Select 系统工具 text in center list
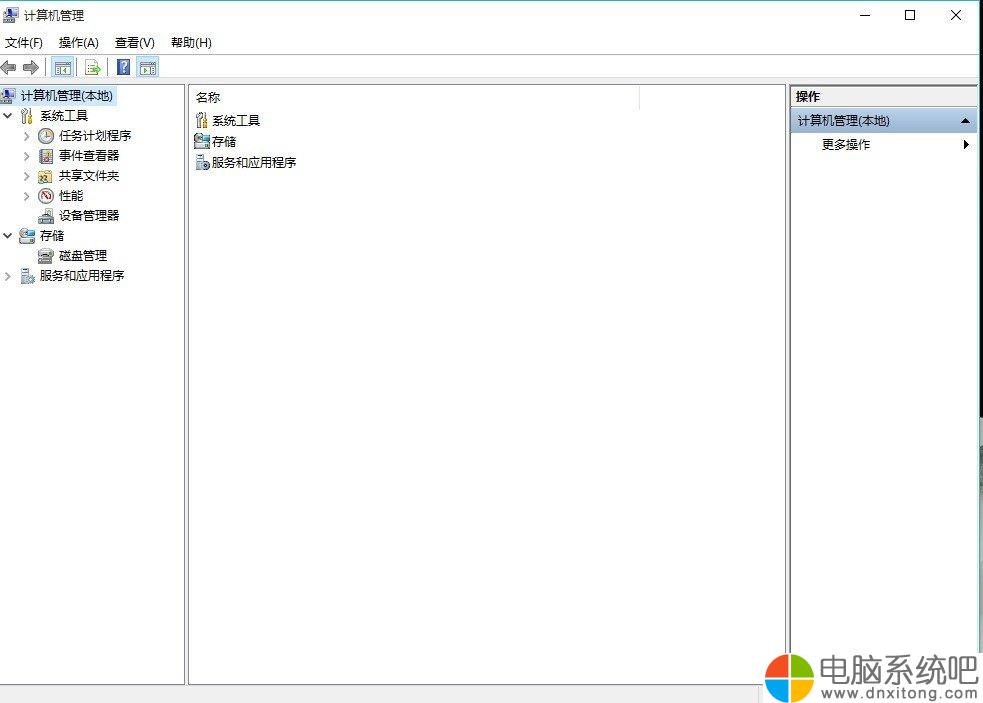 coord(236,120)
